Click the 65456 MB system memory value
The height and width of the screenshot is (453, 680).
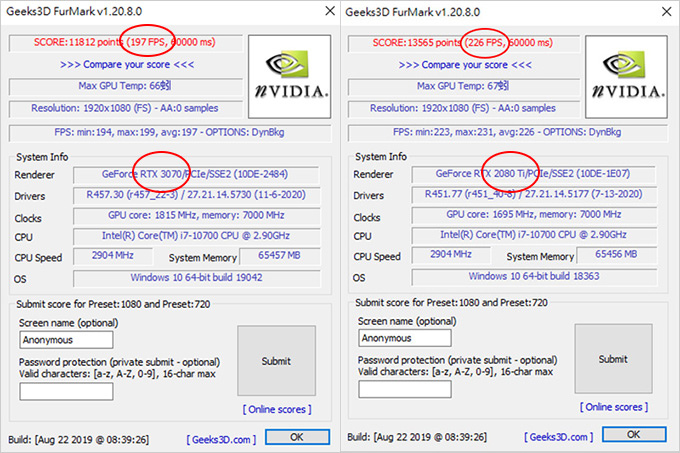[616, 254]
